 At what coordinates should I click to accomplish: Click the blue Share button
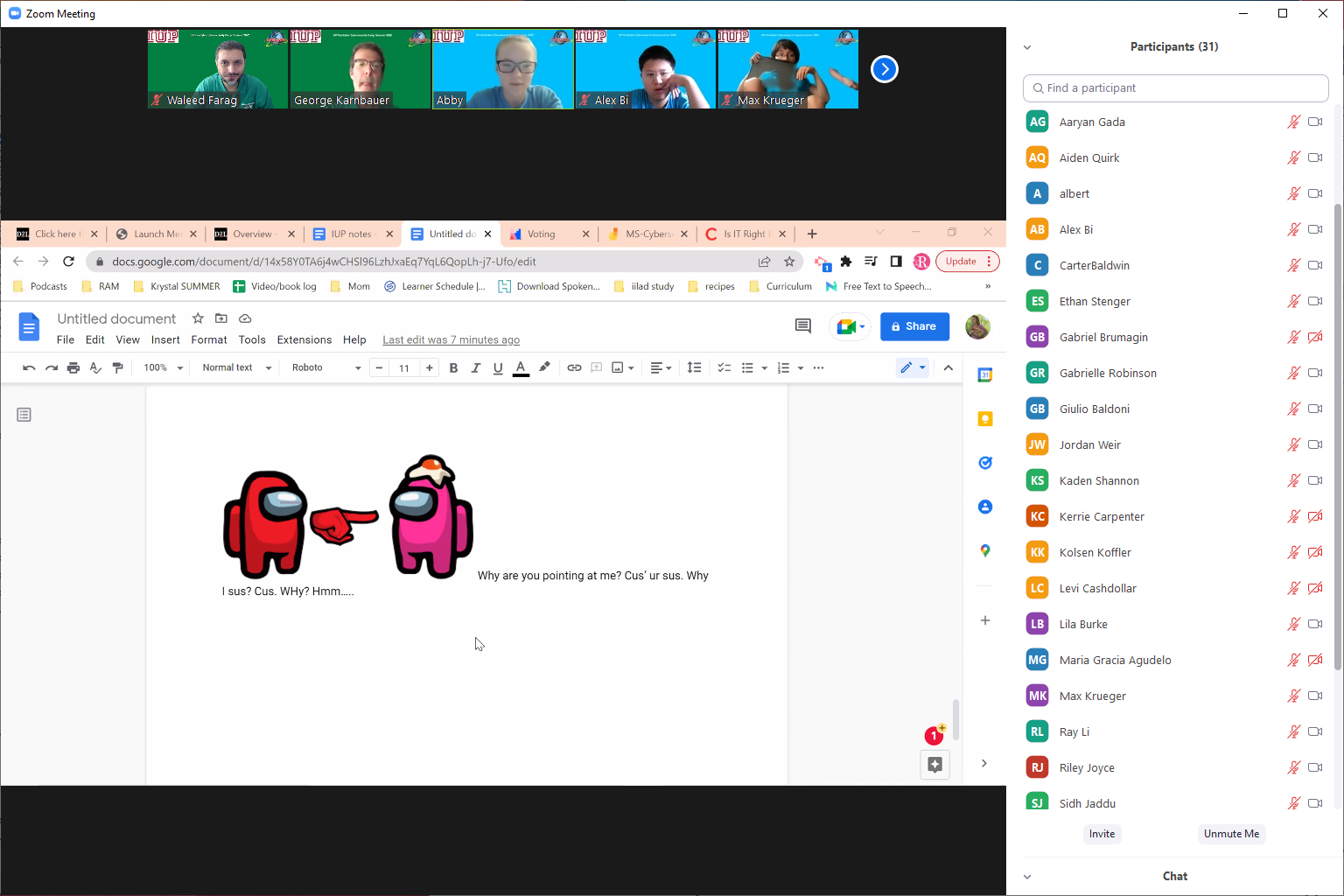tap(914, 326)
